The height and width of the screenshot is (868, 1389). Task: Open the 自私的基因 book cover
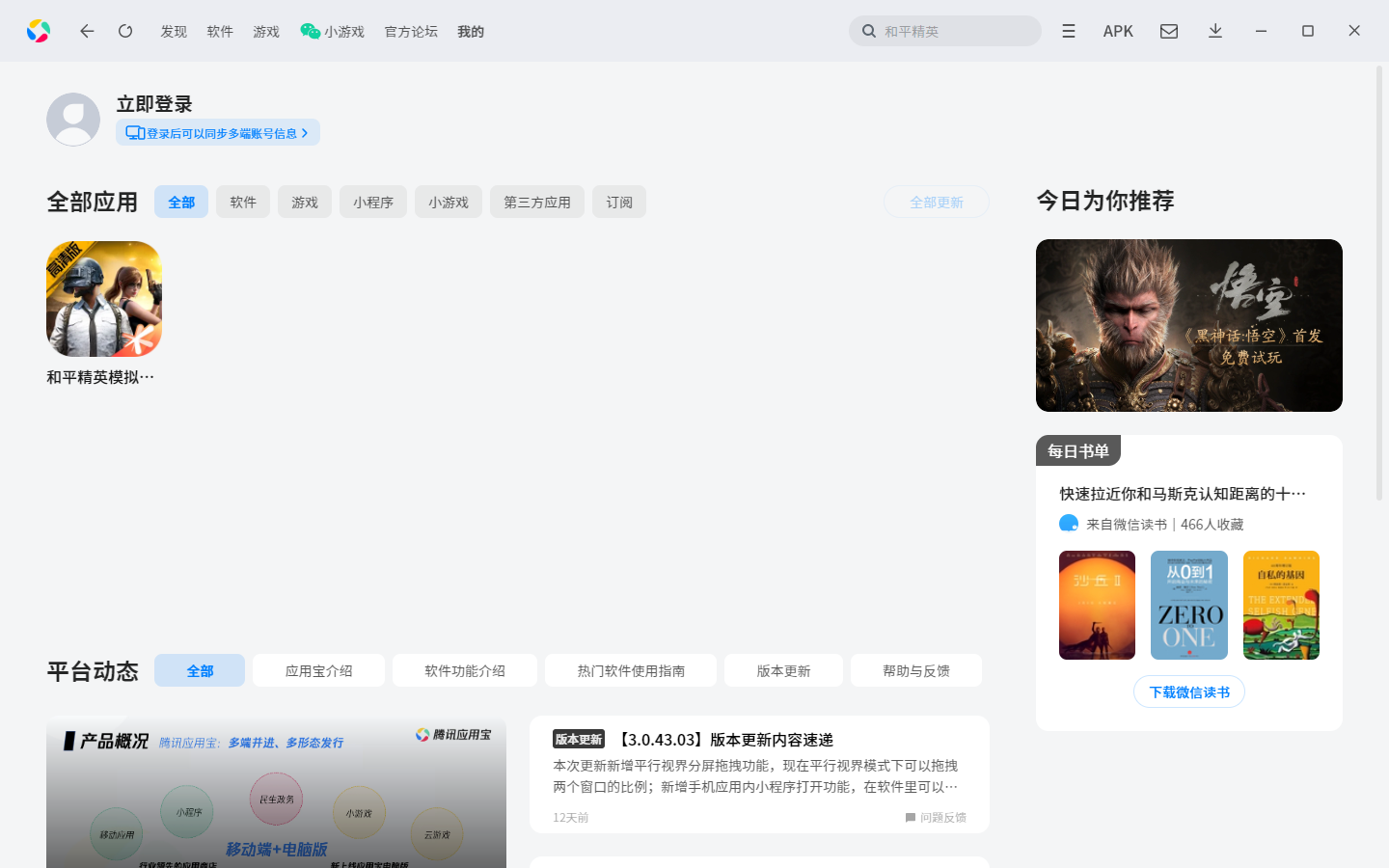pyautogui.click(x=1281, y=605)
